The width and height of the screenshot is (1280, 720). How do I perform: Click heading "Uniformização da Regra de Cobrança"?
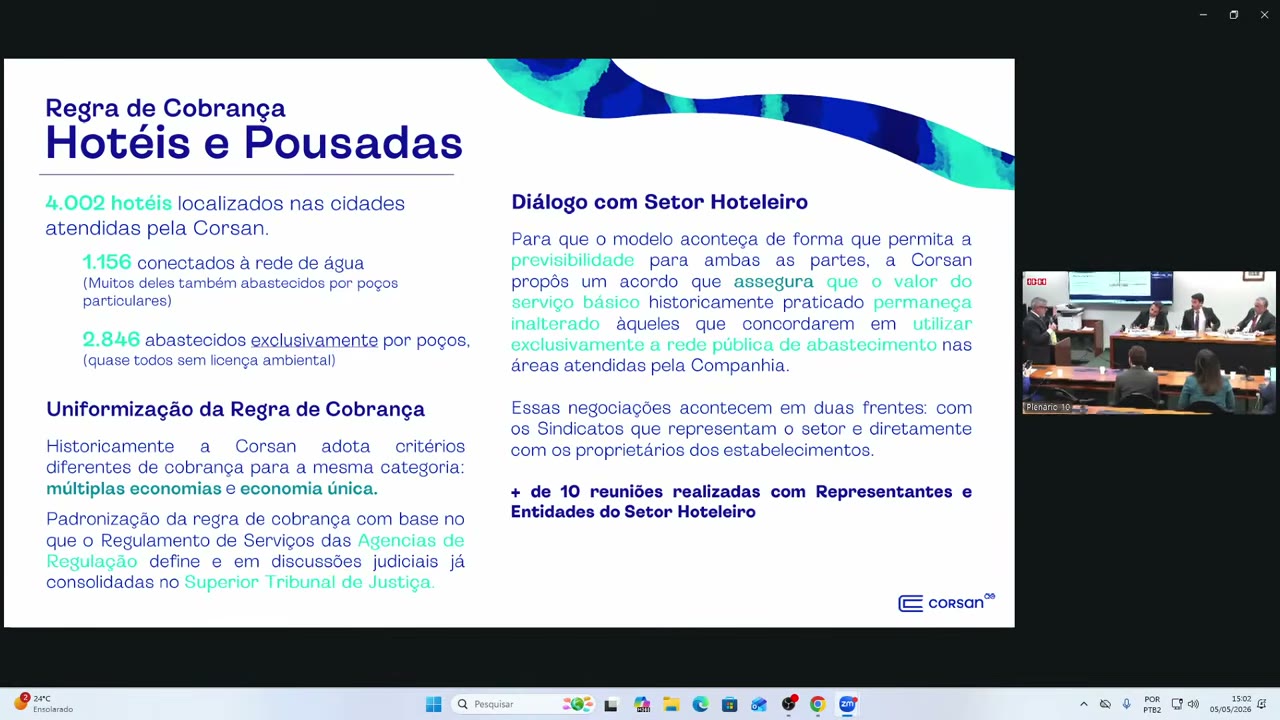[x=236, y=409]
